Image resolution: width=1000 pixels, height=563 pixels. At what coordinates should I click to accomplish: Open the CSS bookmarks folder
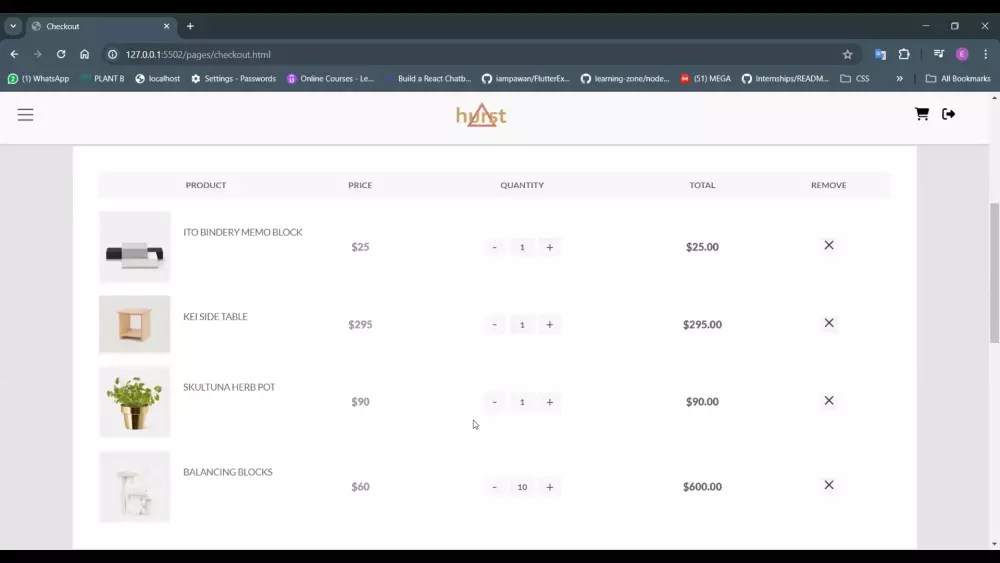[x=855, y=78]
